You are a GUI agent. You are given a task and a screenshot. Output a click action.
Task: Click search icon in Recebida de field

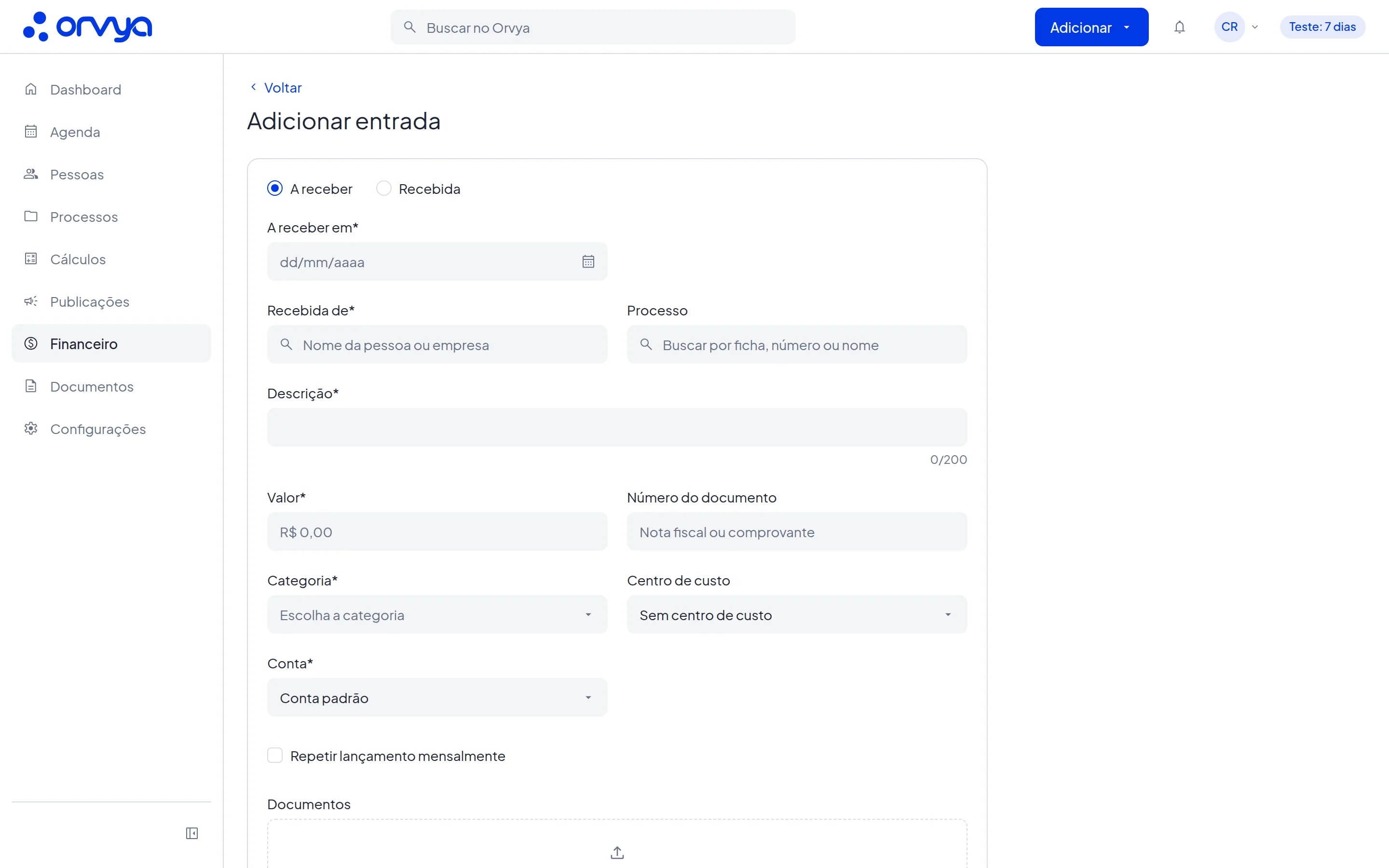286,344
